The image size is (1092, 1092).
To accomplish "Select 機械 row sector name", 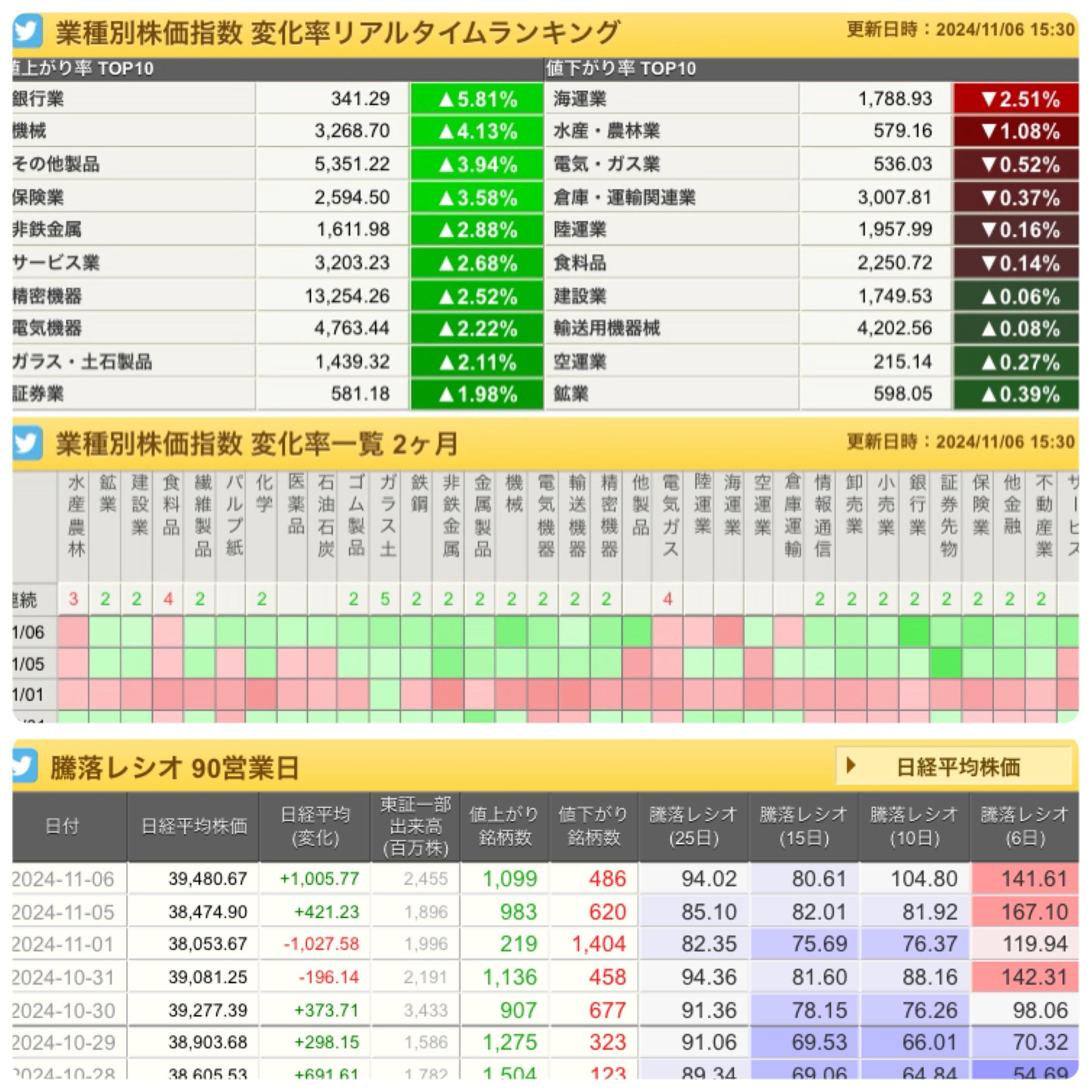I will pos(30,131).
